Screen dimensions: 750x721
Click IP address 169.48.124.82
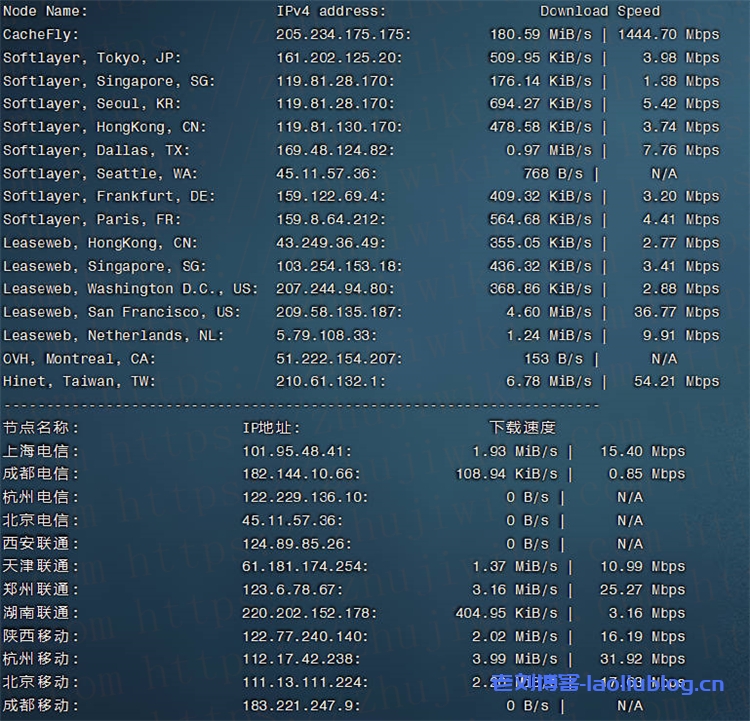335,150
